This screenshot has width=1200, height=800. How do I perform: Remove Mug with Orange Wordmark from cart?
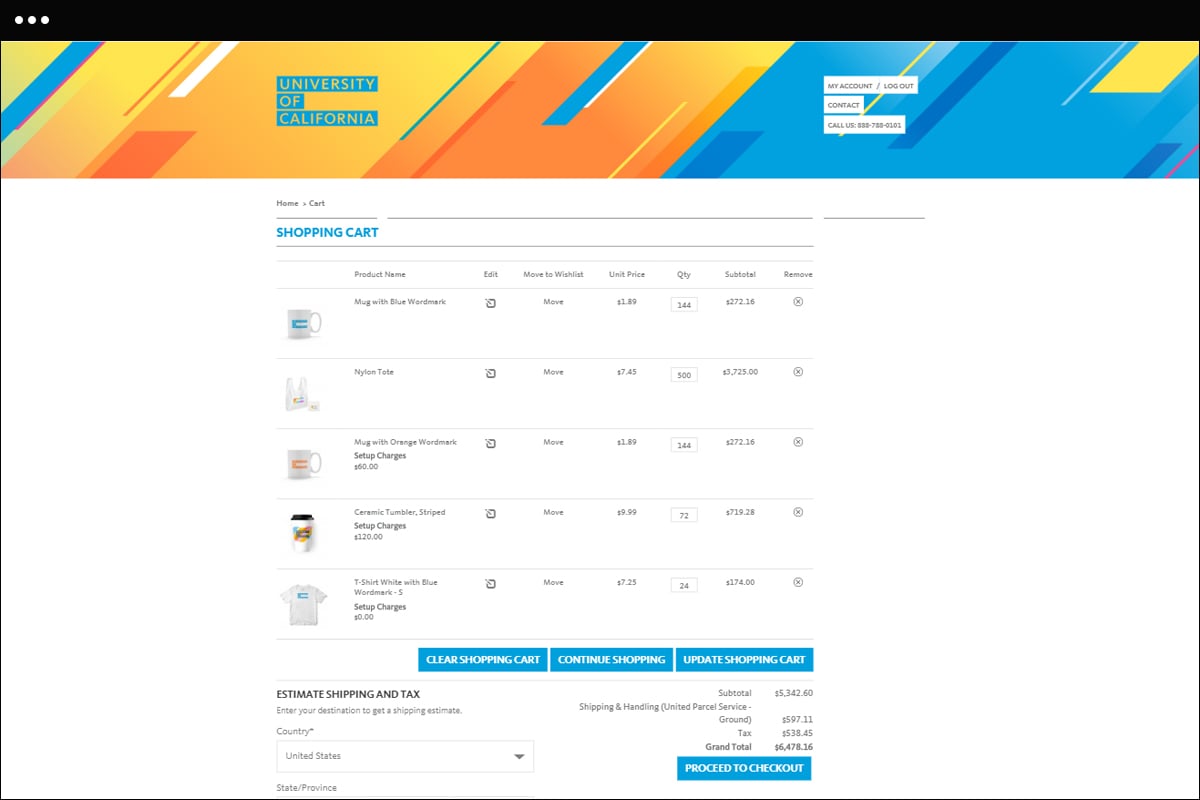coord(797,442)
